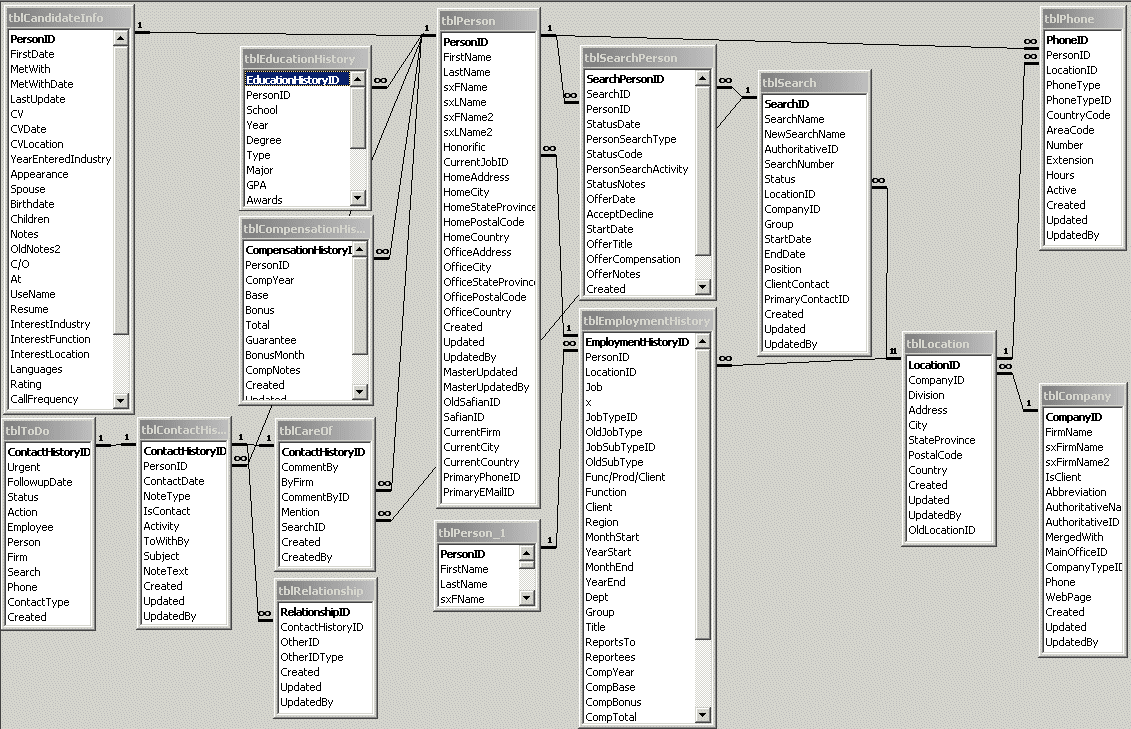
Task: Select PhoneTypeID field in tblPhone
Action: click(x=1078, y=100)
